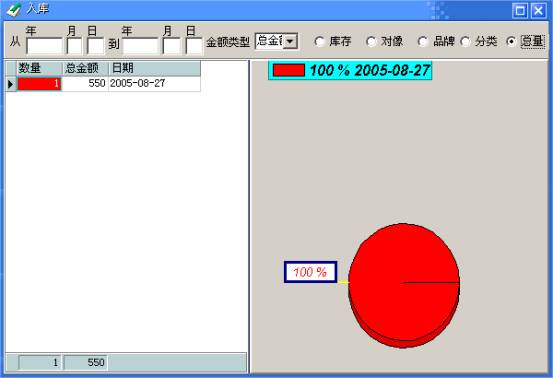The height and width of the screenshot is (378, 553).
Task: Click the 100 % label next to the pie
Action: pos(310,272)
